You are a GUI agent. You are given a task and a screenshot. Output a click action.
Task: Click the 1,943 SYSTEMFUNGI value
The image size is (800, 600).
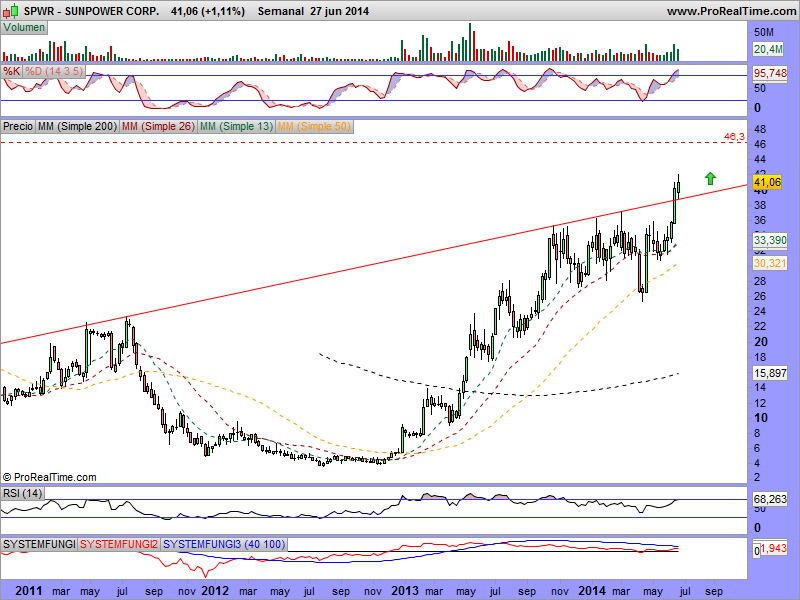pos(774,548)
